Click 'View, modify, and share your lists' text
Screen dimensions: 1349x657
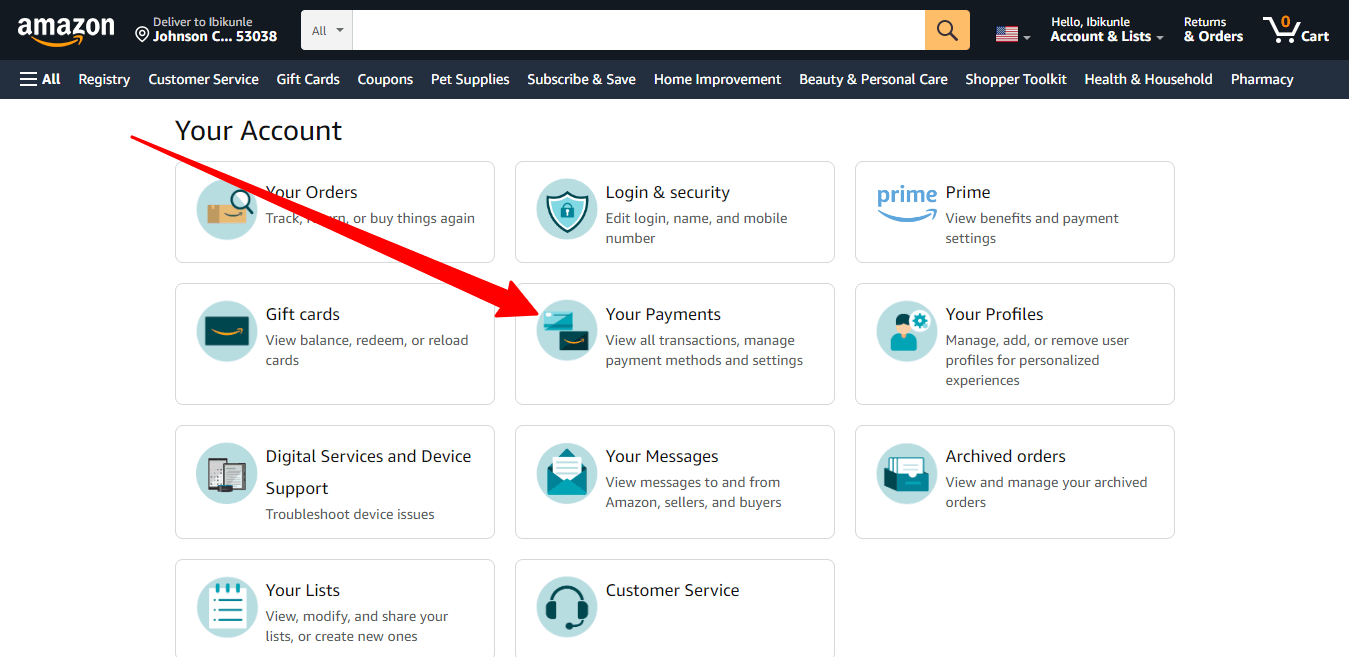point(357,626)
